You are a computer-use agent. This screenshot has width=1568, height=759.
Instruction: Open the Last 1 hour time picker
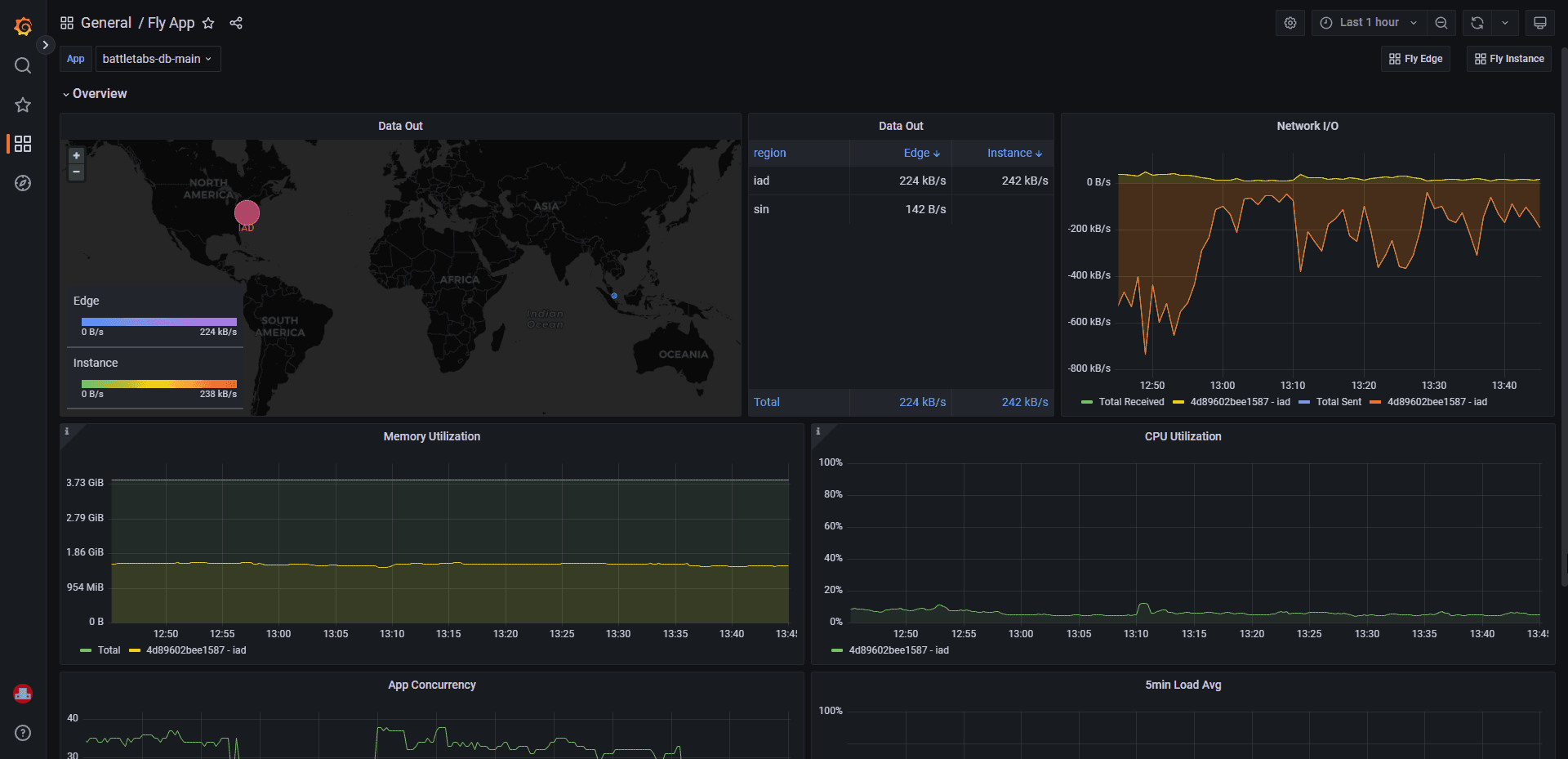(1369, 23)
